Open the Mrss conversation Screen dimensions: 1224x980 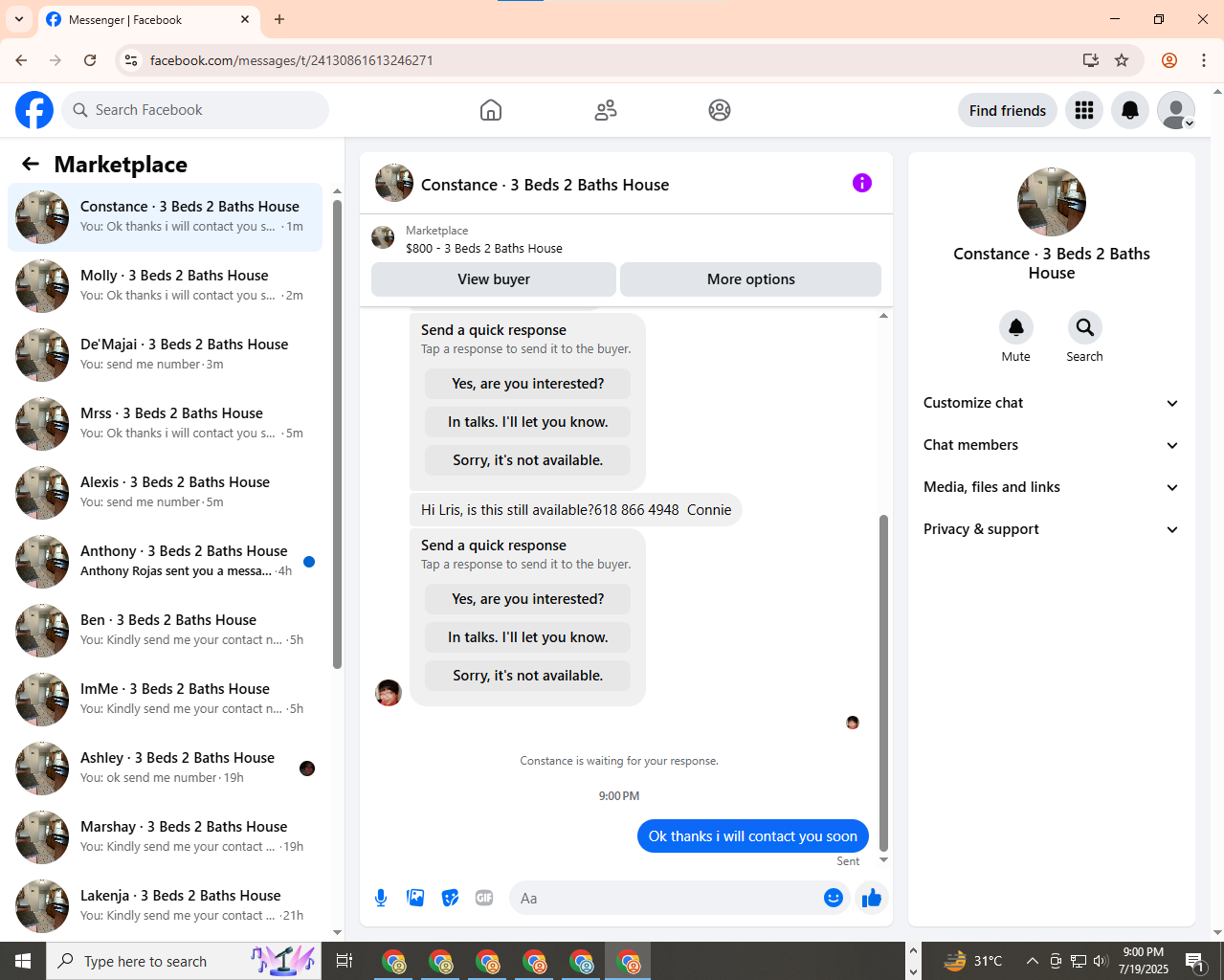pos(165,424)
